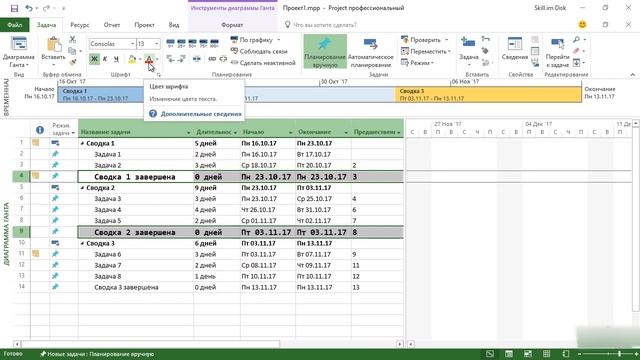The height and width of the screenshot is (360, 640).
Task: Open Font dialog launcher in Шрифт group
Action: click(158, 75)
